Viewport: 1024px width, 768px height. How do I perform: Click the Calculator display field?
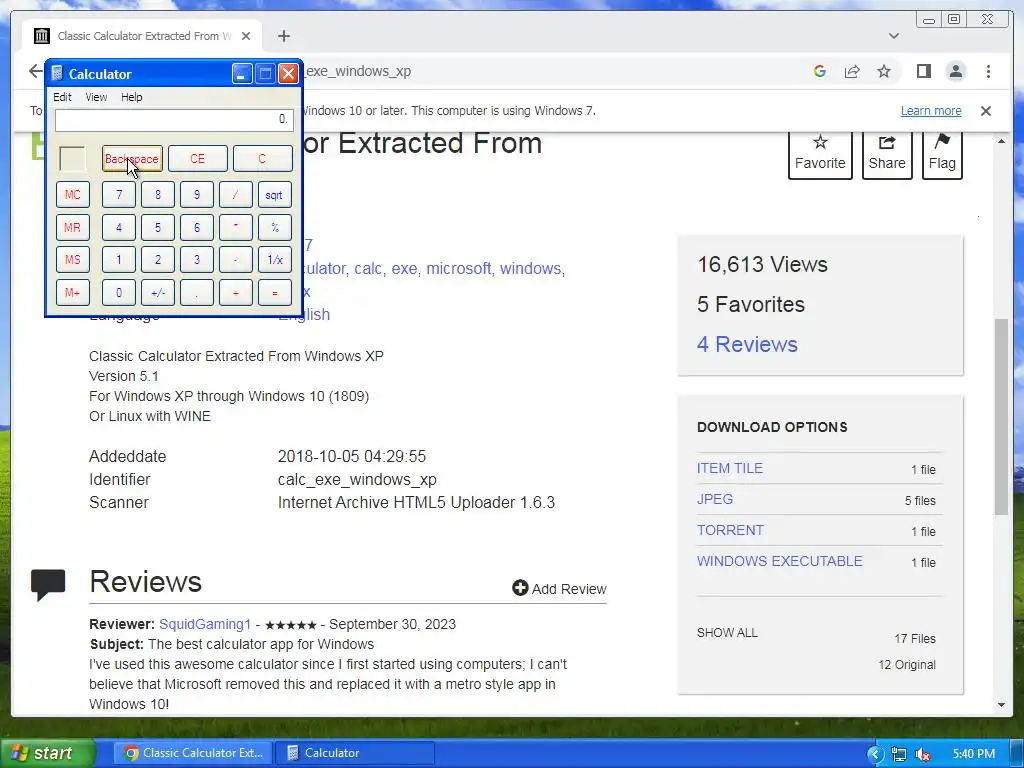pos(174,120)
